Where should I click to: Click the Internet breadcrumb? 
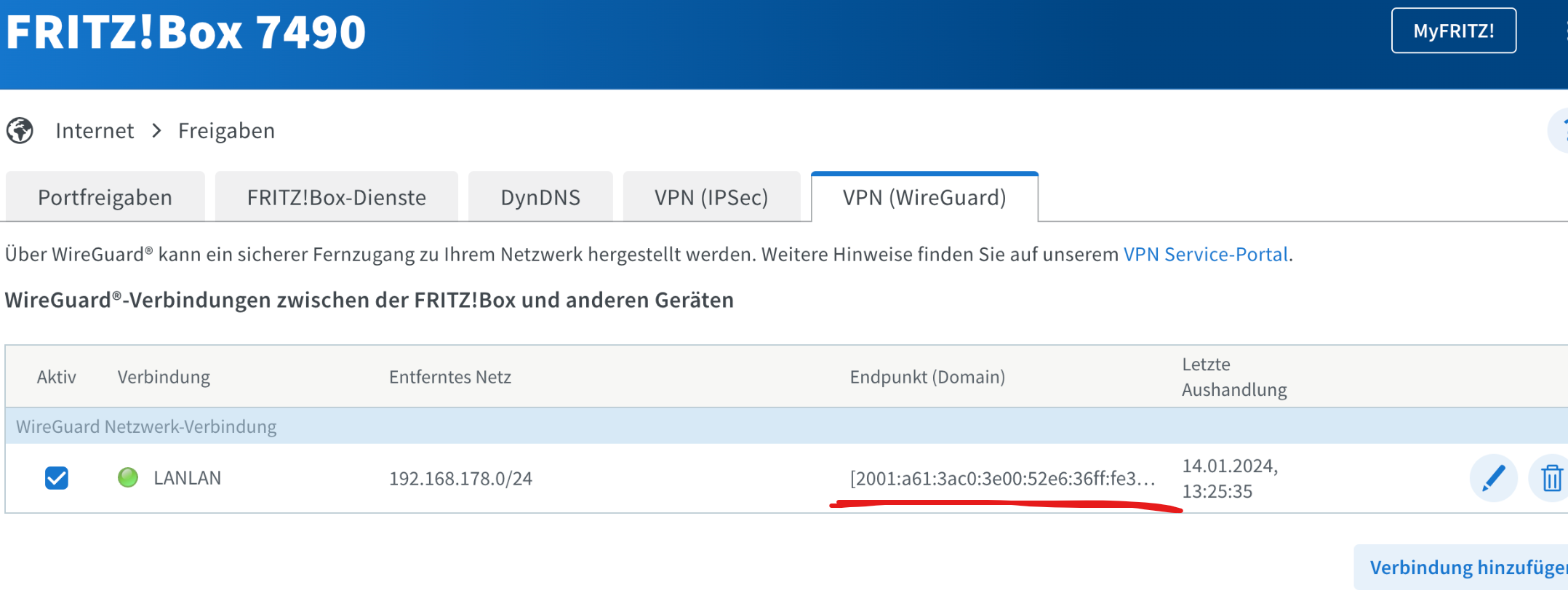tap(95, 131)
